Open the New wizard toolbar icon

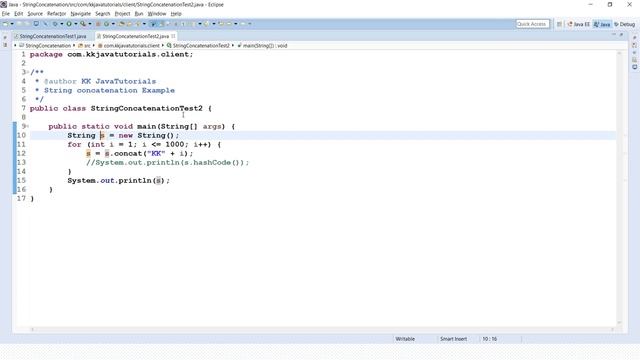tap(5, 24)
